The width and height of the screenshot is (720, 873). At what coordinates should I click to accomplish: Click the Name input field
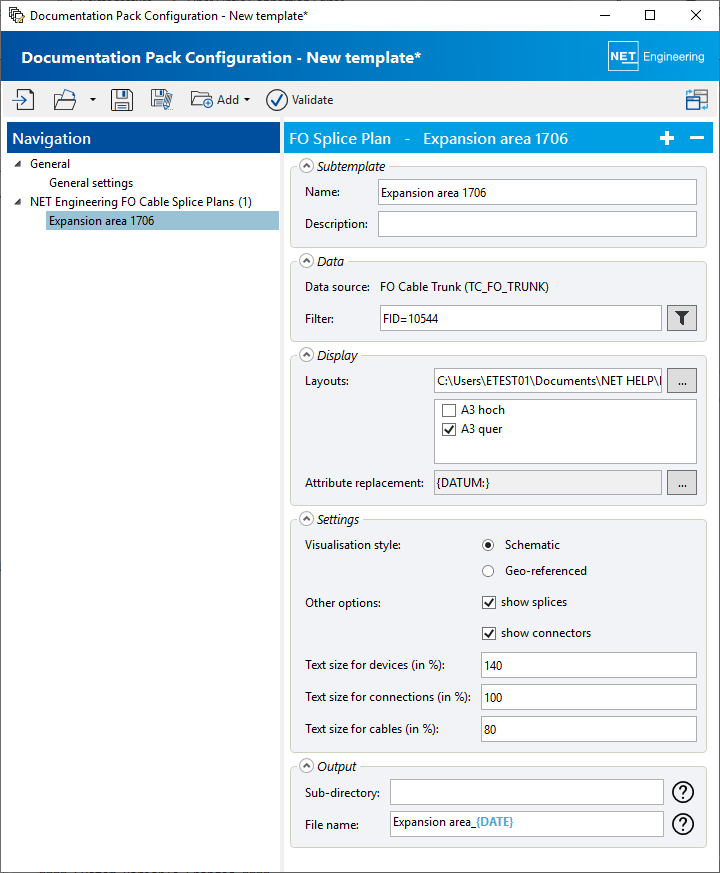pyautogui.click(x=537, y=192)
